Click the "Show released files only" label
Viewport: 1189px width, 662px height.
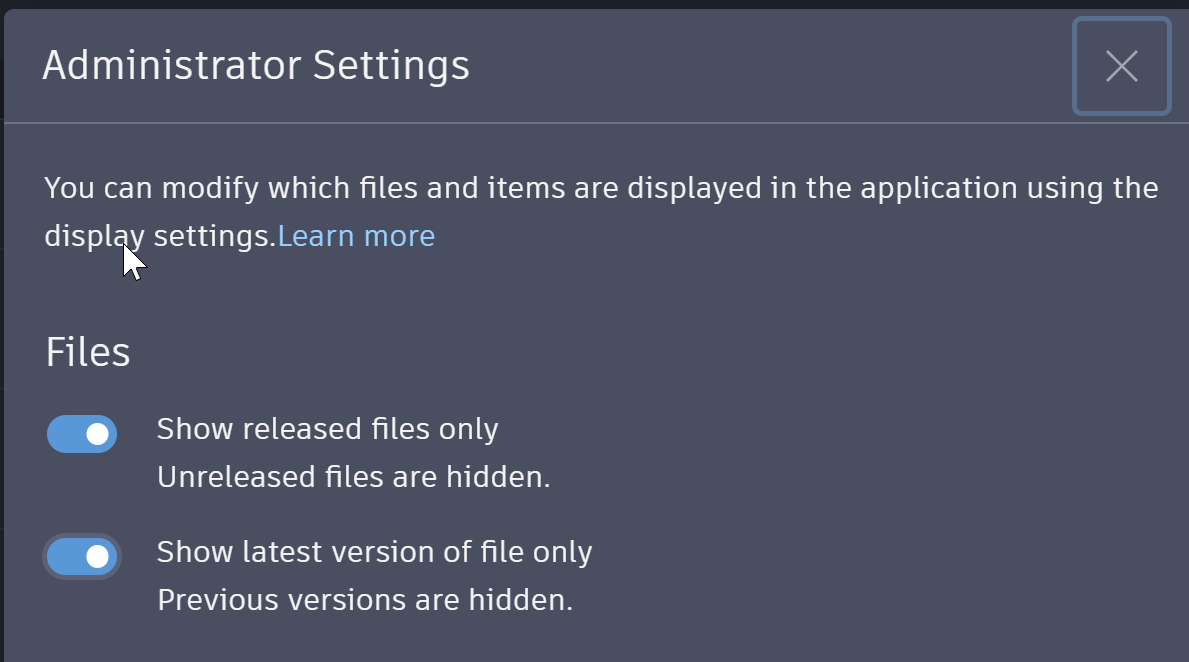click(x=327, y=429)
